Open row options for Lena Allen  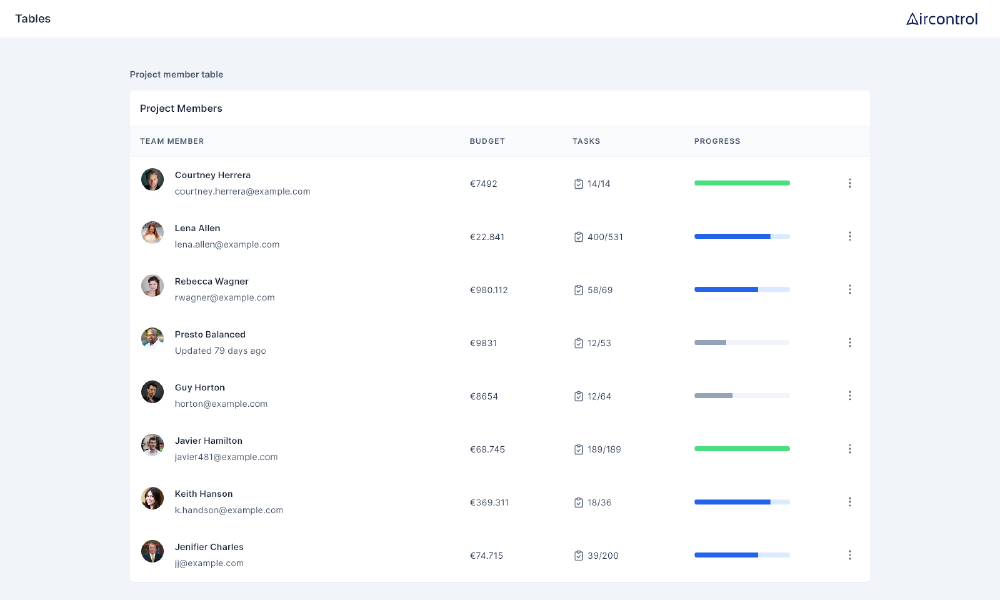click(x=849, y=236)
